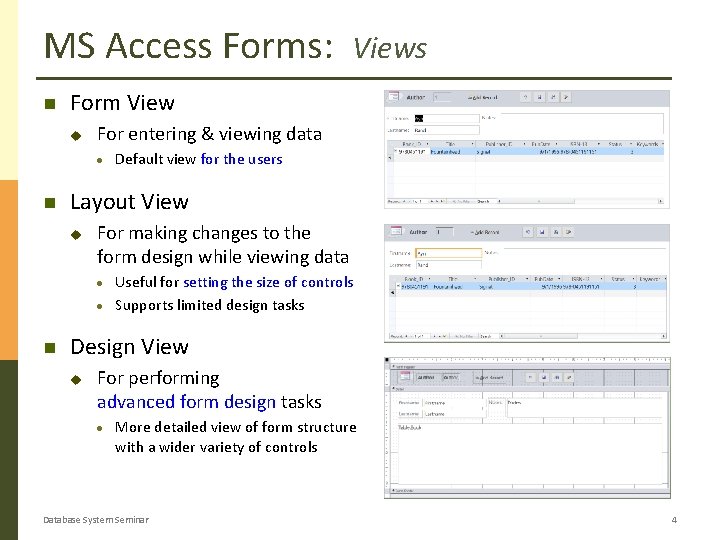This screenshot has width=720, height=540.
Task: Click the horizontal ruler in Design View
Action: point(530,360)
